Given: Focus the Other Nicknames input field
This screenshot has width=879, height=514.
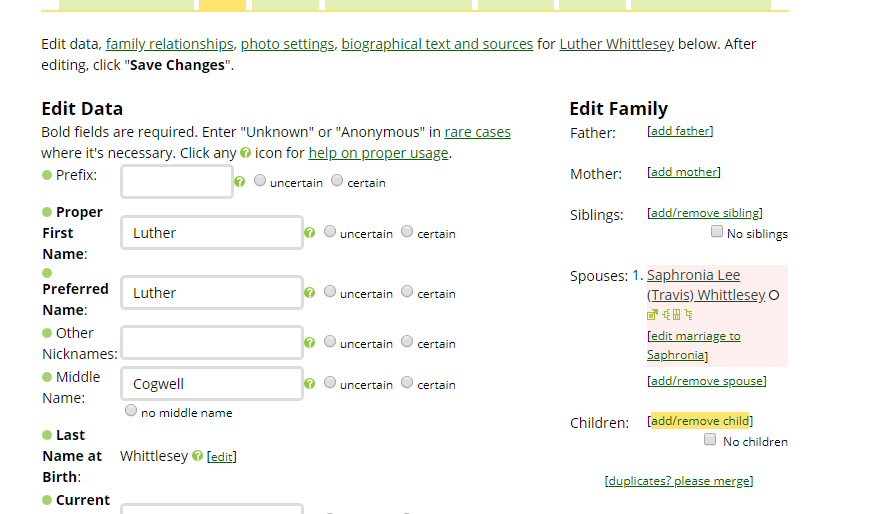Looking at the screenshot, I should pos(212,342).
